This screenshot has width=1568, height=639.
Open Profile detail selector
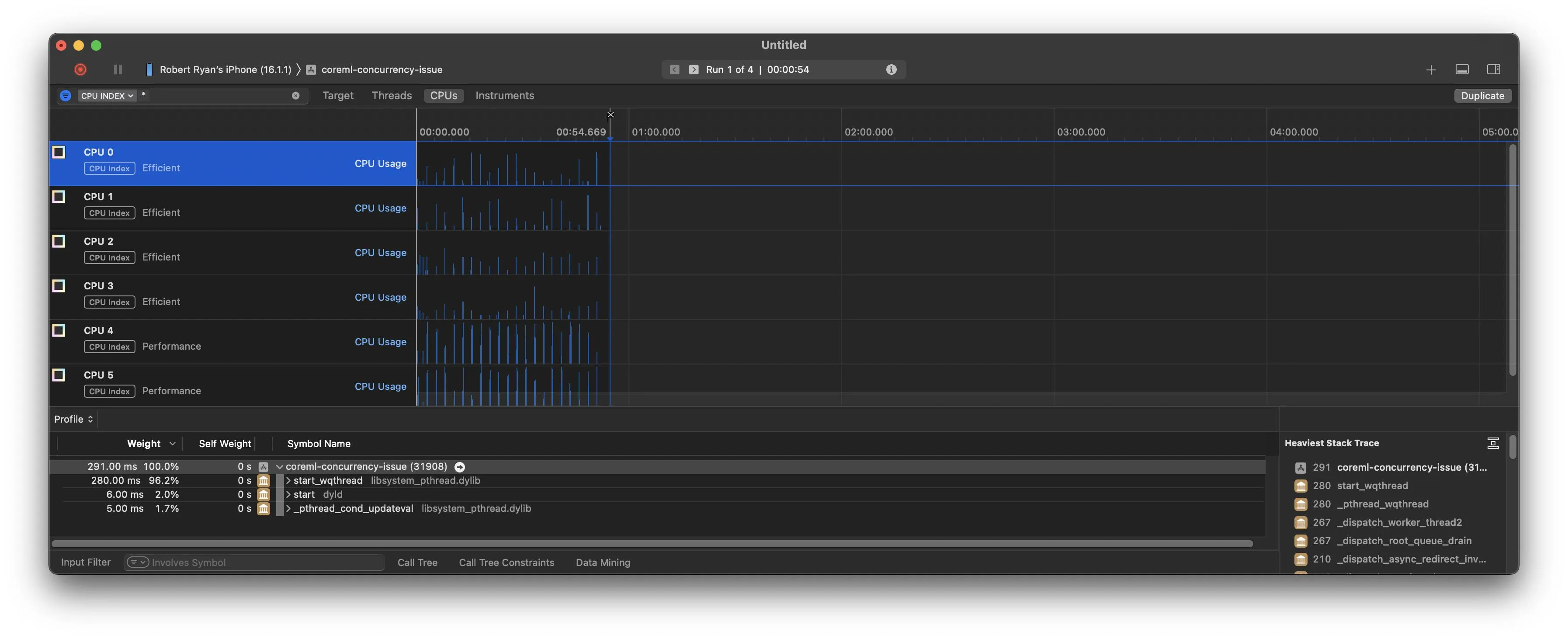73,419
